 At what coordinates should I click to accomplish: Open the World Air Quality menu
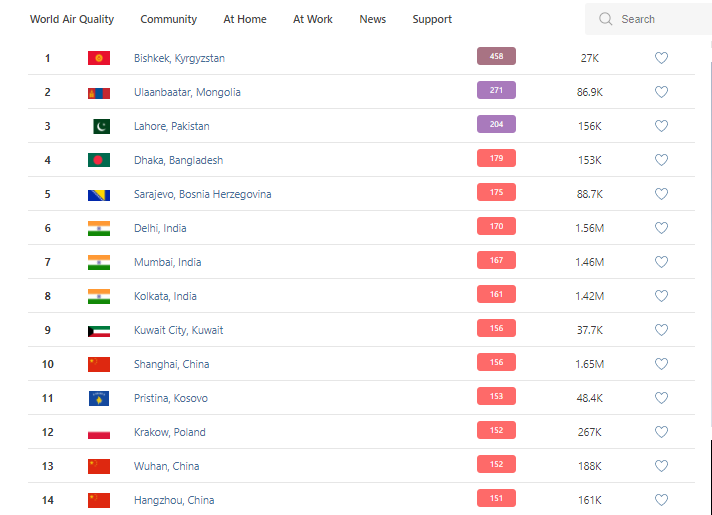[72, 19]
